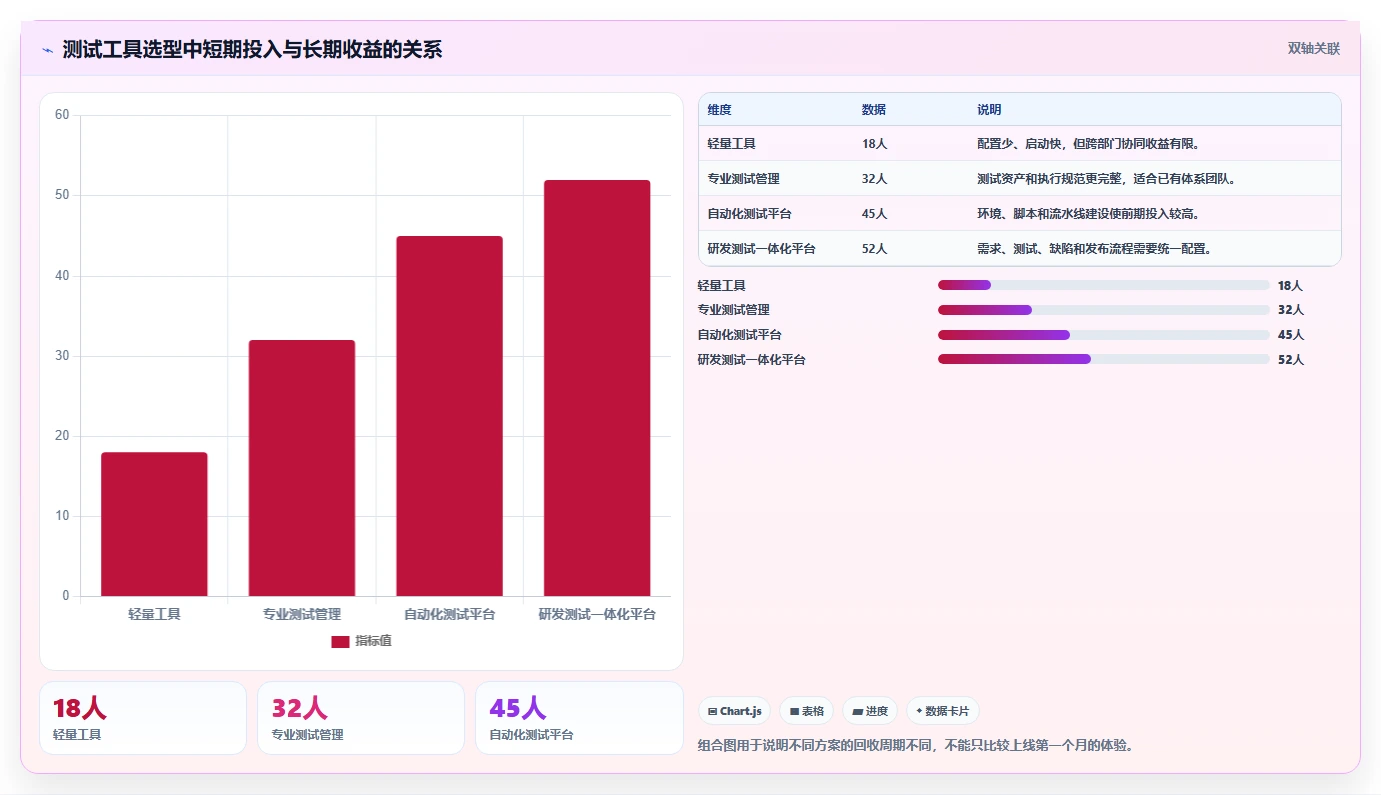Click the 45人 table data cell
The height and width of the screenshot is (795, 1381).
pos(874,214)
